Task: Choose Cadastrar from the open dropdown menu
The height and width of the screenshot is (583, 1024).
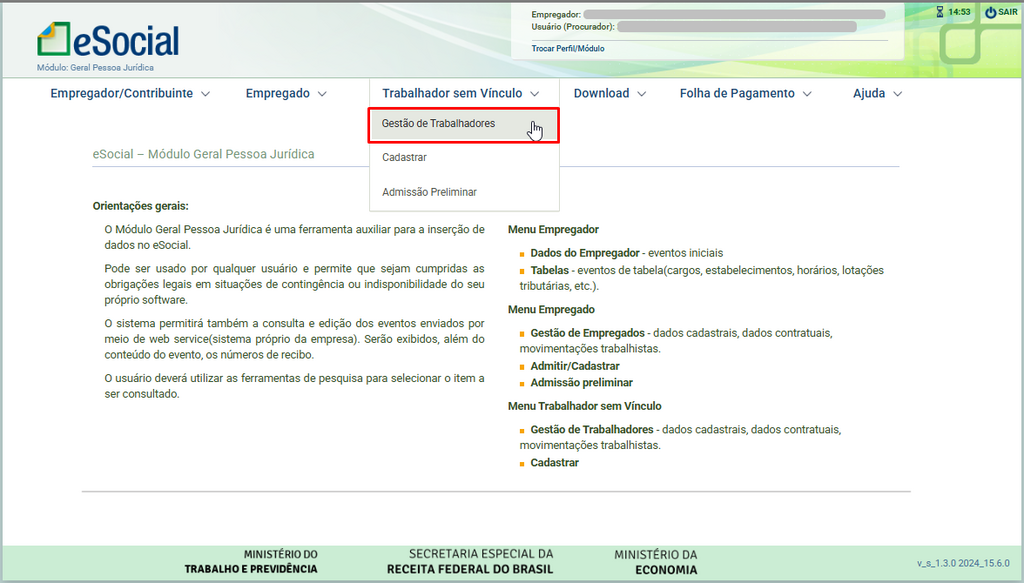Action: click(x=404, y=158)
